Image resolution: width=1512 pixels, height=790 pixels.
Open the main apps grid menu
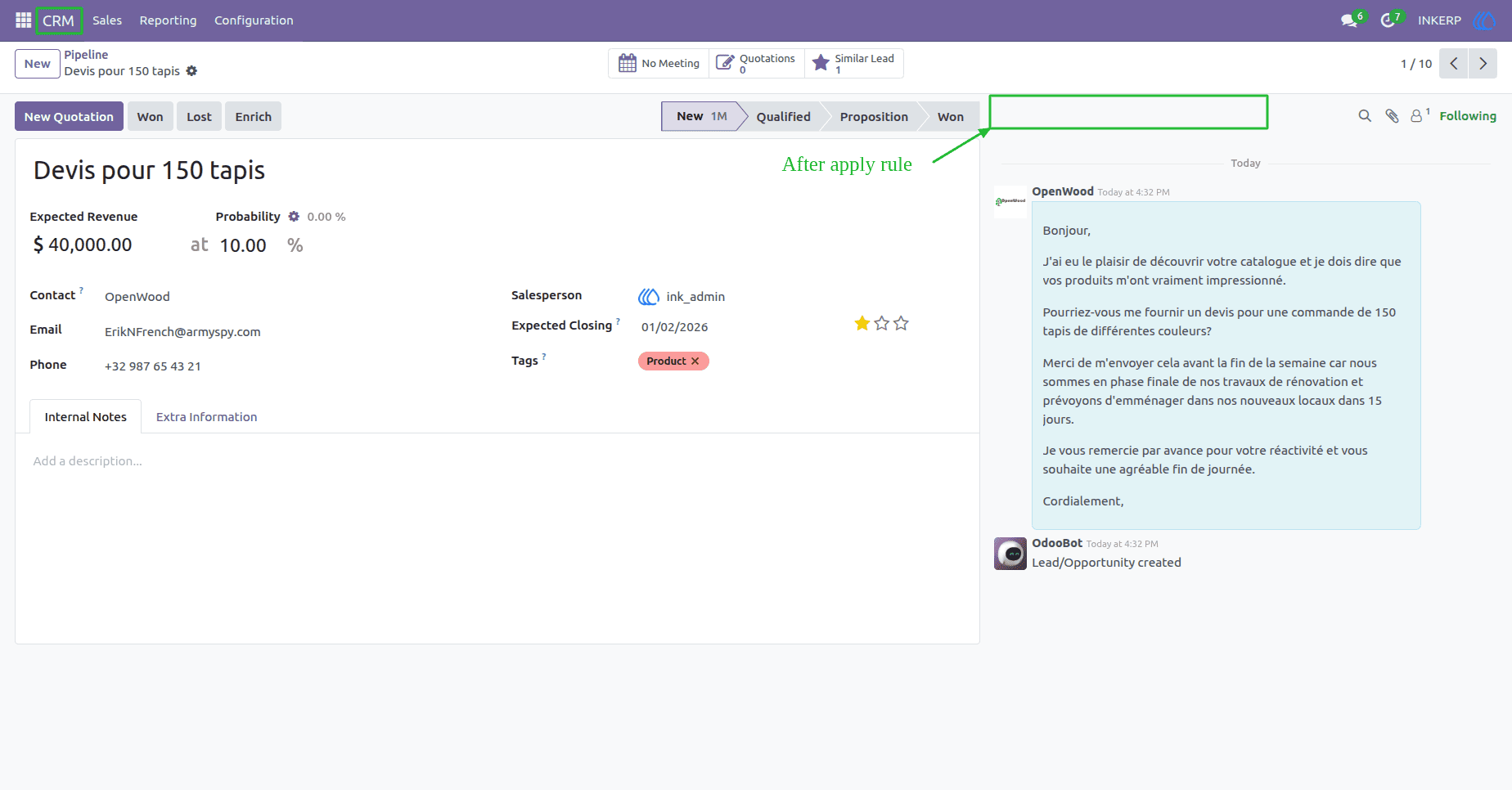click(23, 20)
